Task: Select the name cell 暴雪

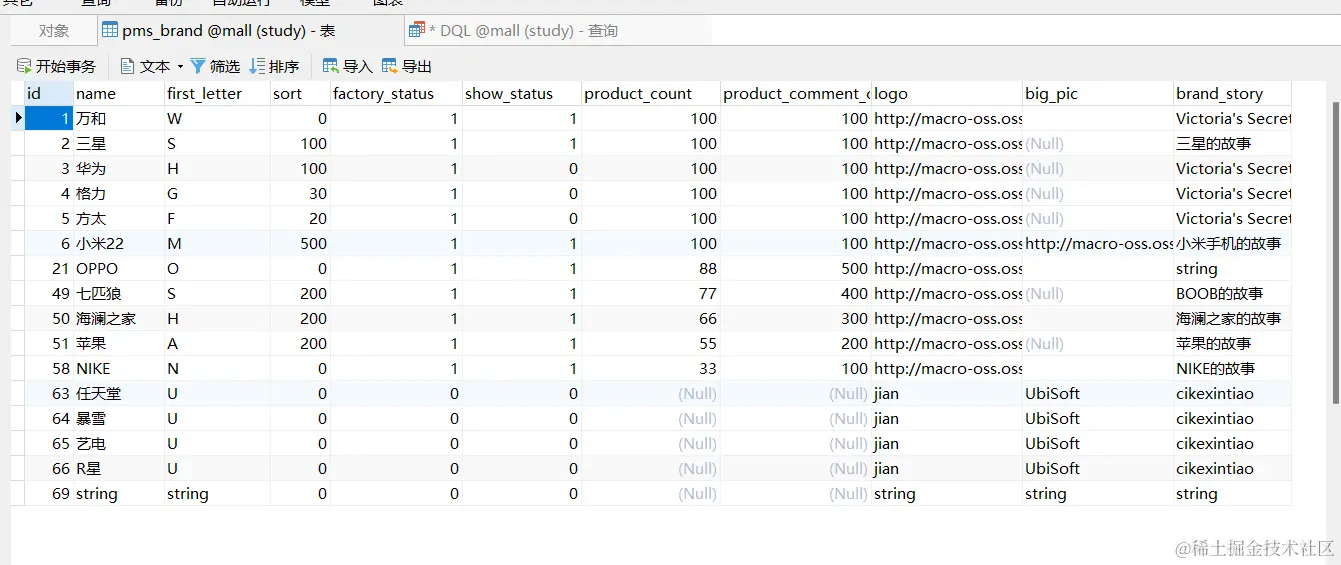Action: click(119, 418)
